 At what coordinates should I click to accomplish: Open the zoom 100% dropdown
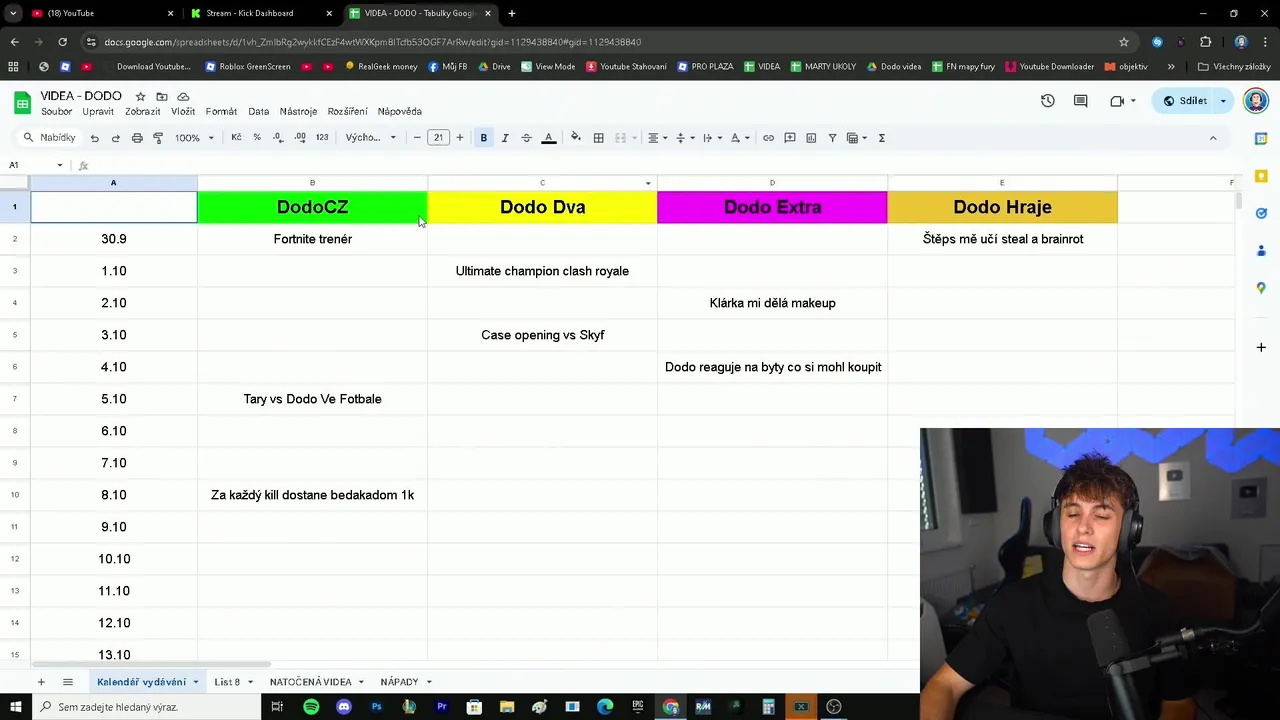point(194,138)
